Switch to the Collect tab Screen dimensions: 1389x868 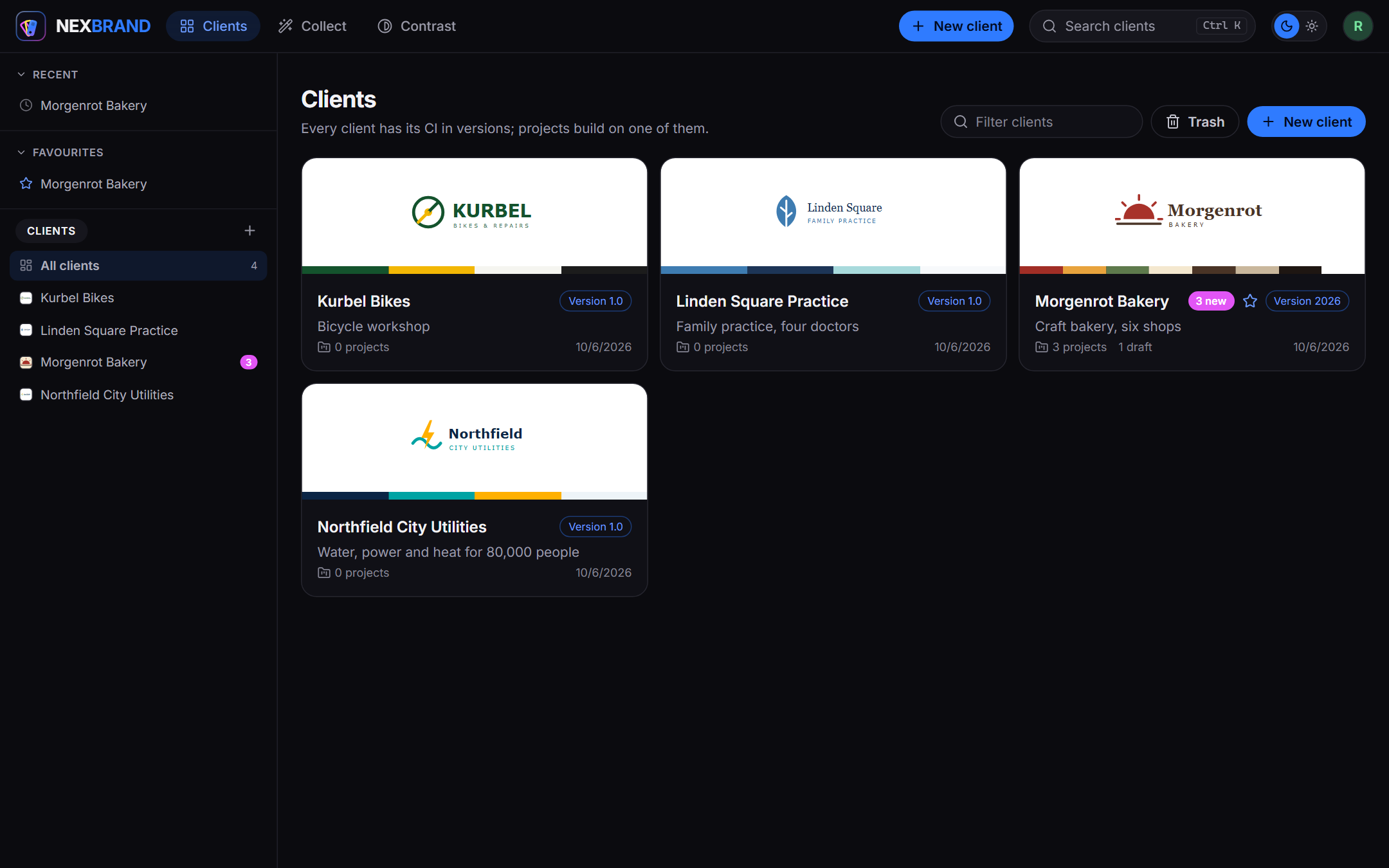click(x=313, y=26)
